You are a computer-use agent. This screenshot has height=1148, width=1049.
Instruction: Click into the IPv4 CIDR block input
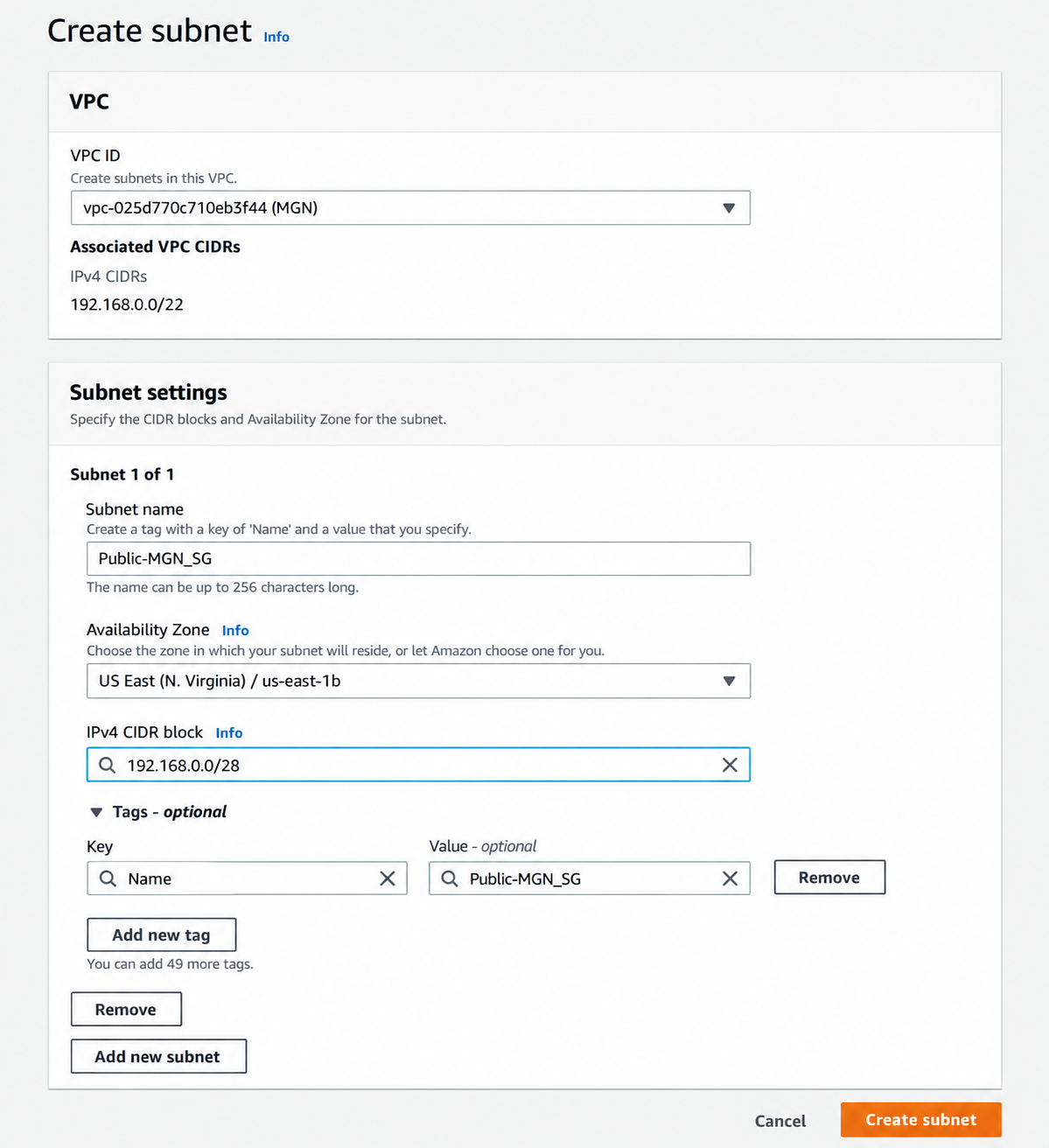coord(418,765)
